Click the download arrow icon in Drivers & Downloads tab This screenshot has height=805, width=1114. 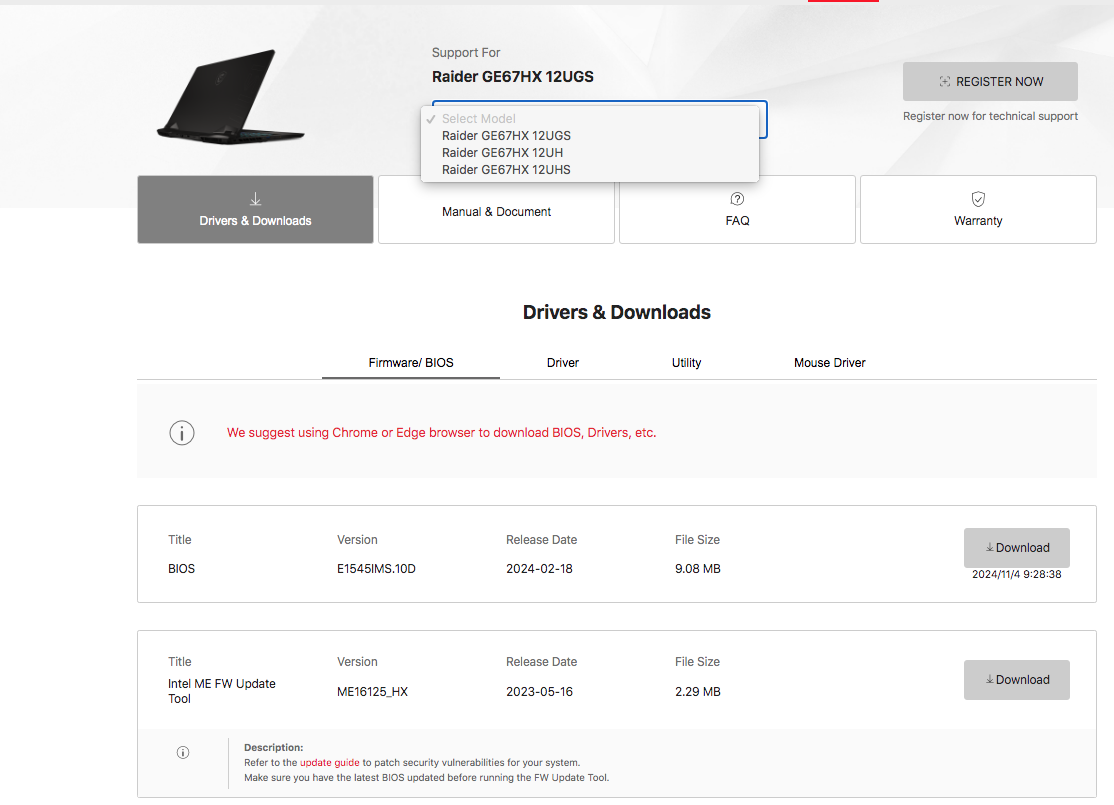tap(255, 199)
